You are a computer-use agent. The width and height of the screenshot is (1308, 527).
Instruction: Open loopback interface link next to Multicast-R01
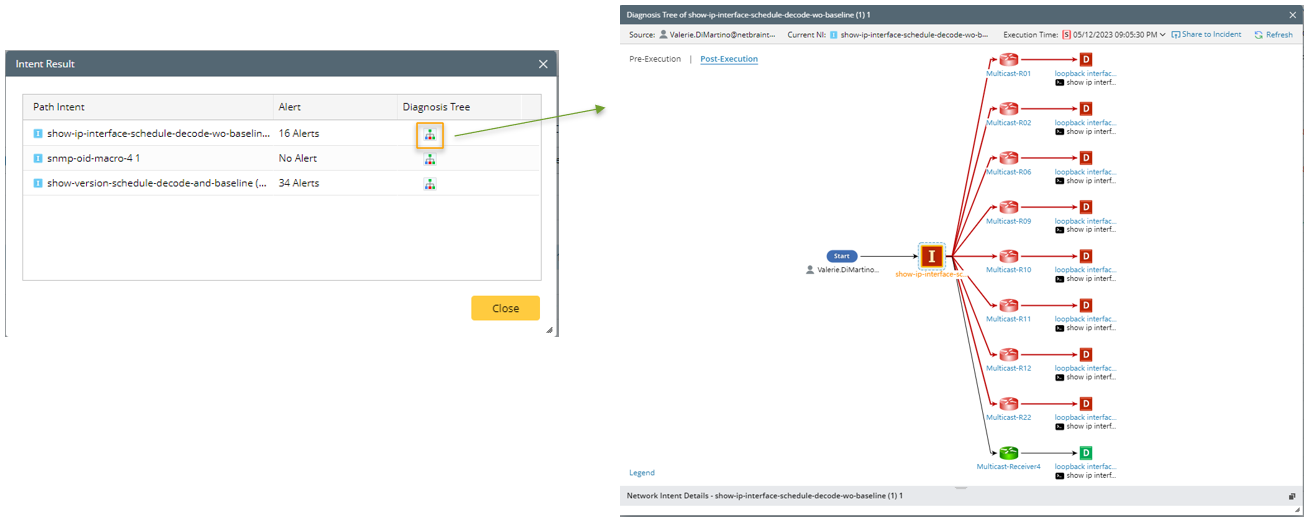pos(1085,73)
